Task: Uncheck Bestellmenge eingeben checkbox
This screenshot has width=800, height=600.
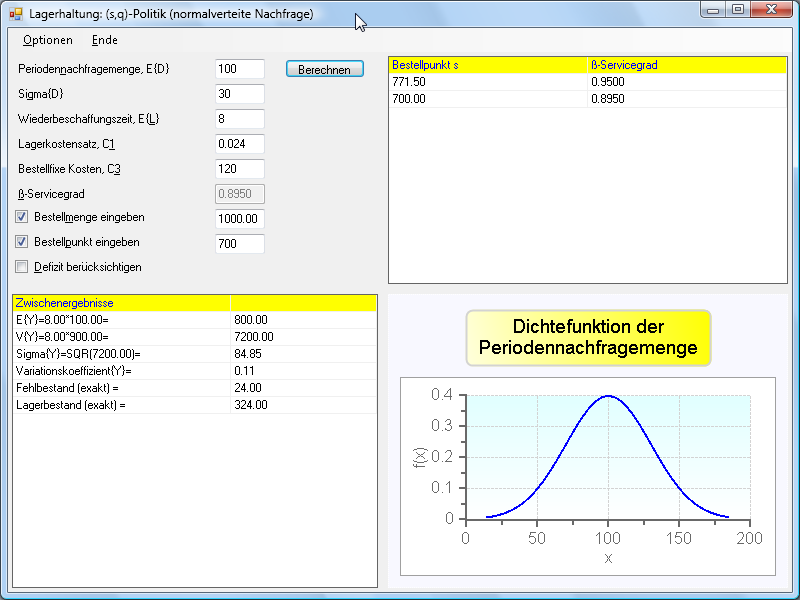Action: 22,217
